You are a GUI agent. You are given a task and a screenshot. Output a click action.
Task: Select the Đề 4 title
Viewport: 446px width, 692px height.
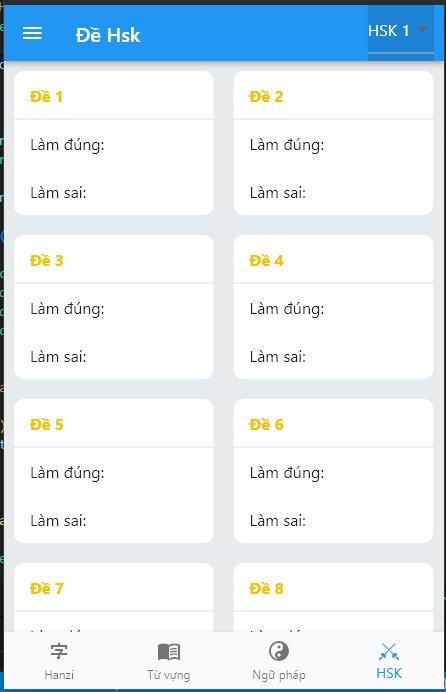[x=266, y=260]
